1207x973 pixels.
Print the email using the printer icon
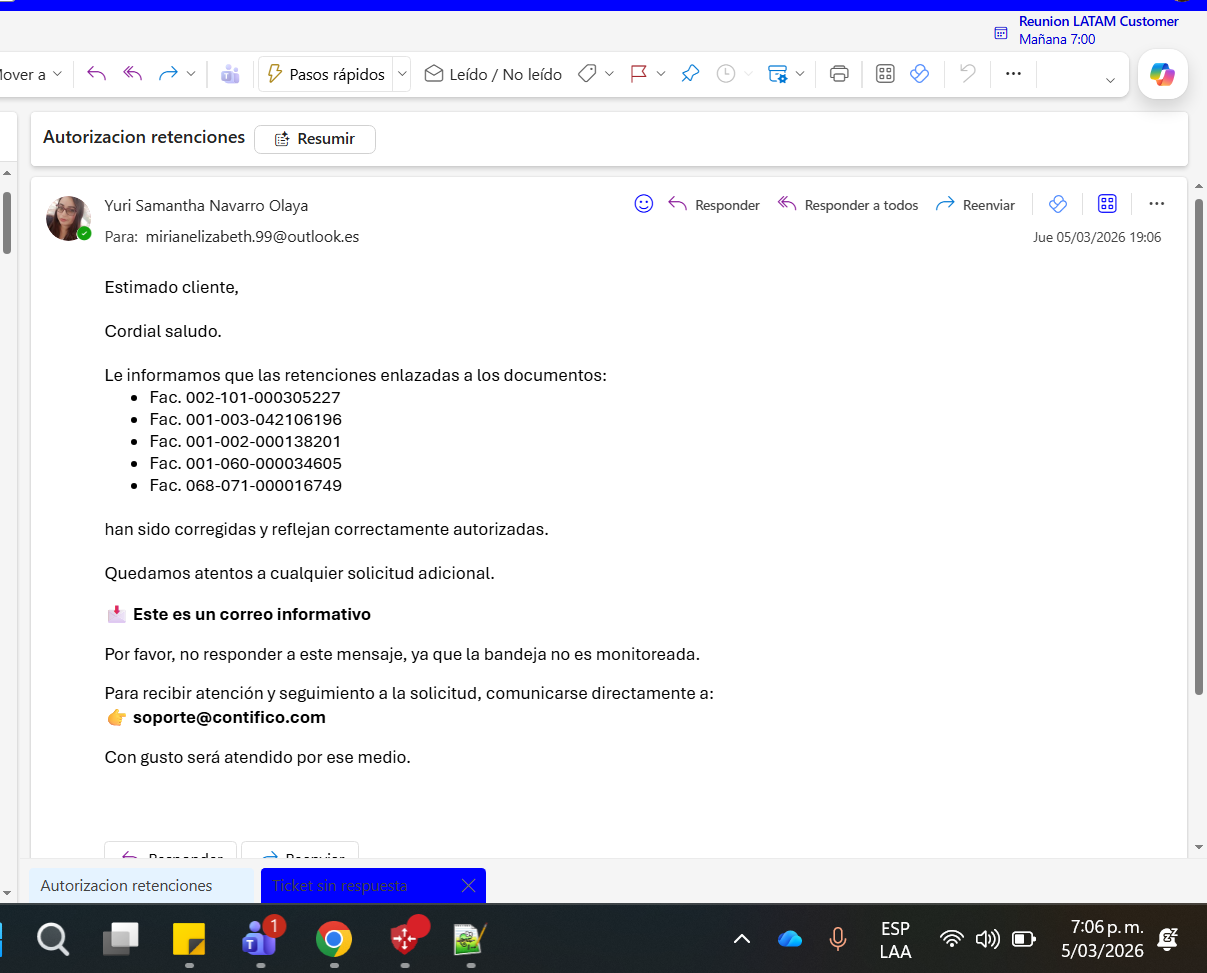coord(840,74)
